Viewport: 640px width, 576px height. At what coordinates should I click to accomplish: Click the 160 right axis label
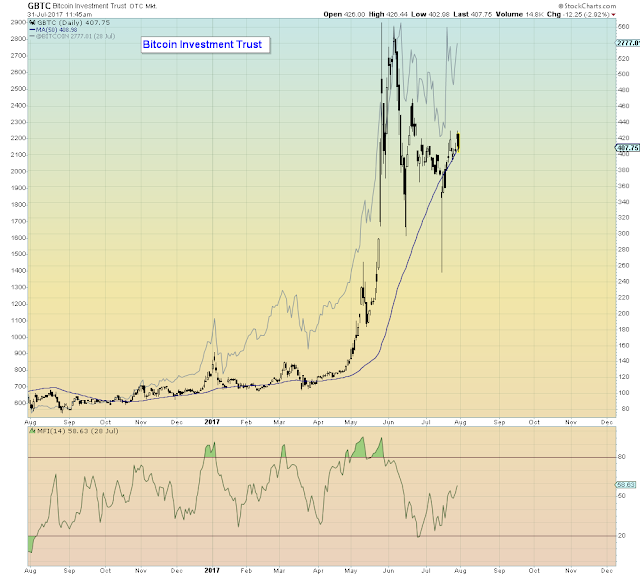coord(623,345)
